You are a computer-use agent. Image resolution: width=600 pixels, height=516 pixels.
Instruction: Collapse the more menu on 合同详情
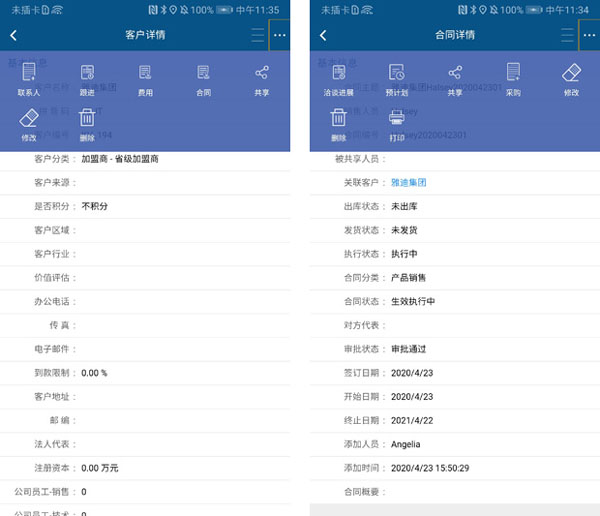tap(588, 35)
